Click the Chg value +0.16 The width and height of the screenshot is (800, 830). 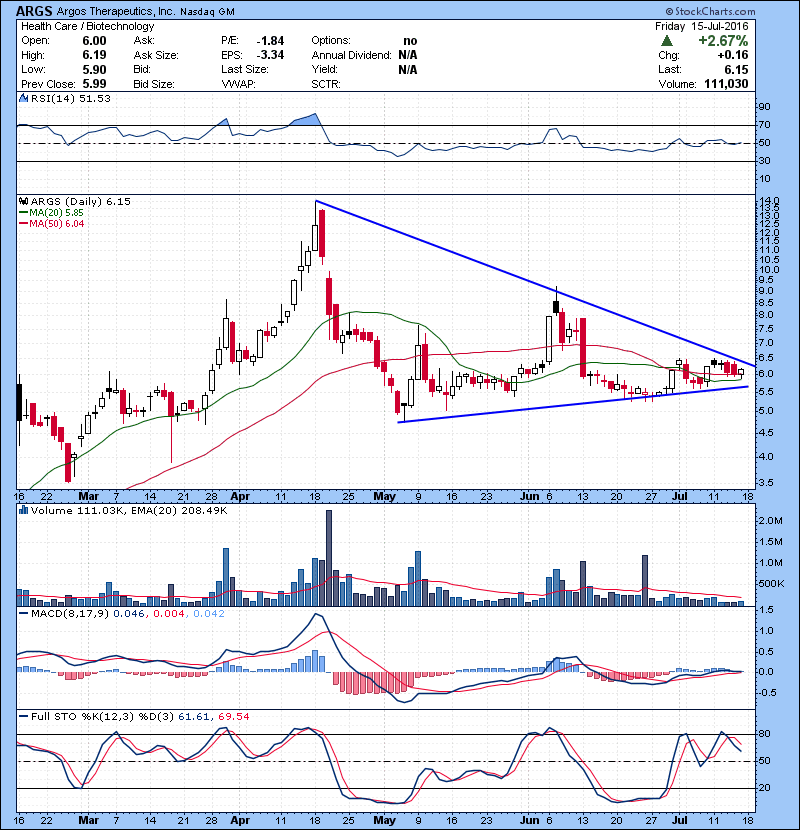pyautogui.click(x=733, y=55)
